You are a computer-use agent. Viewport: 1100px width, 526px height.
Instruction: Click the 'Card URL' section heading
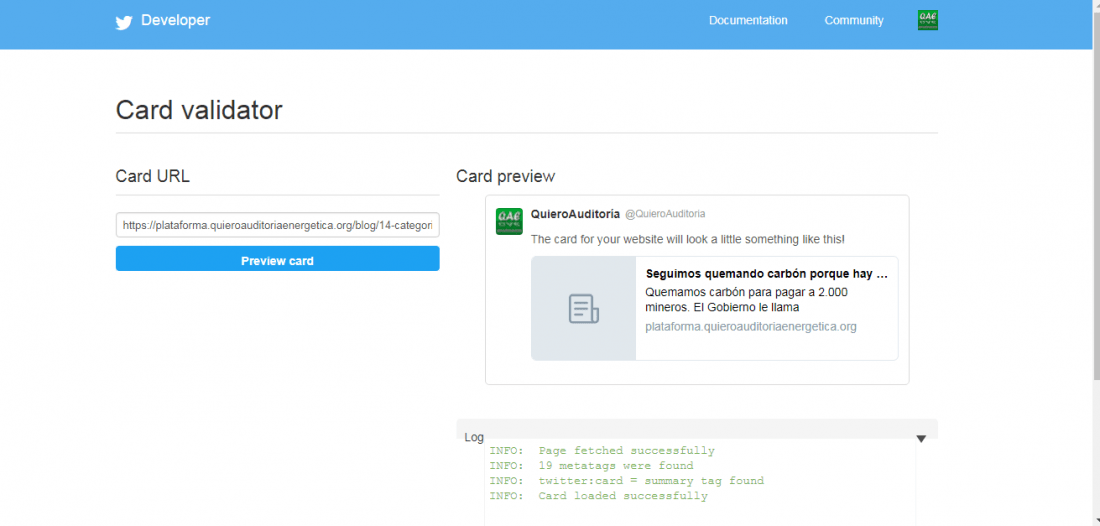click(x=153, y=176)
